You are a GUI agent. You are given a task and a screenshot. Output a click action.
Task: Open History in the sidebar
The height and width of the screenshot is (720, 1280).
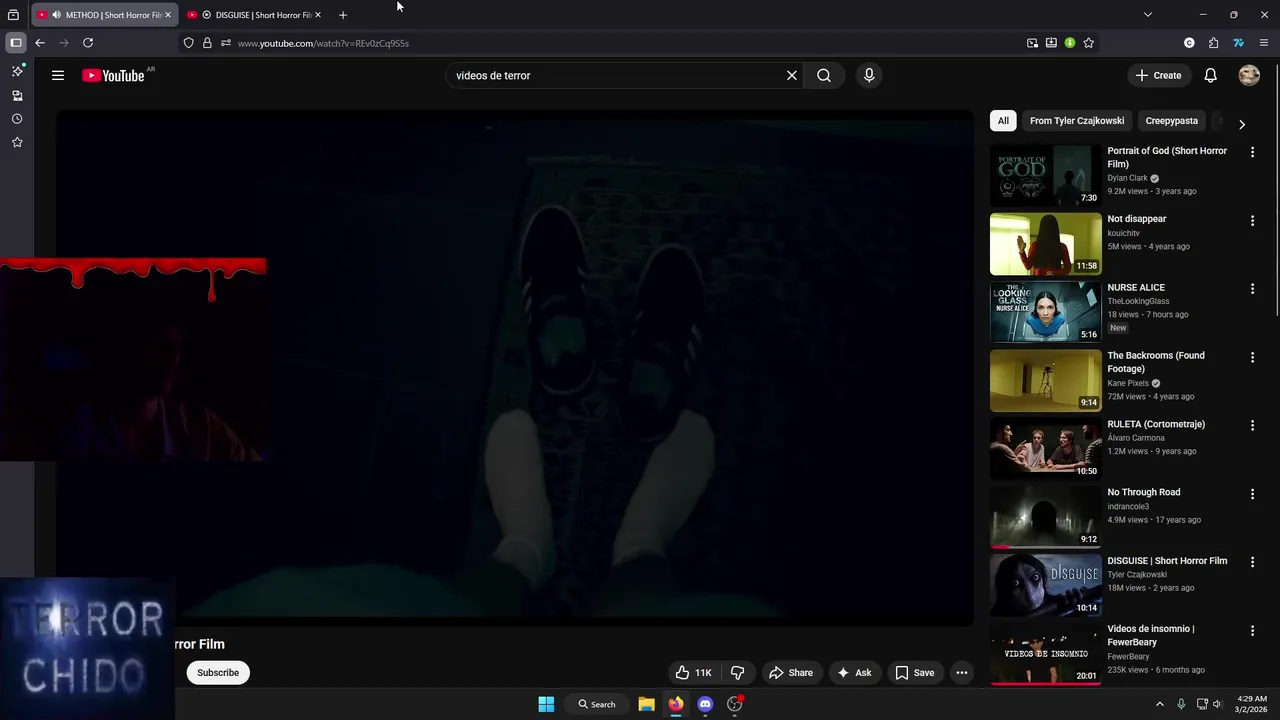pos(17,119)
